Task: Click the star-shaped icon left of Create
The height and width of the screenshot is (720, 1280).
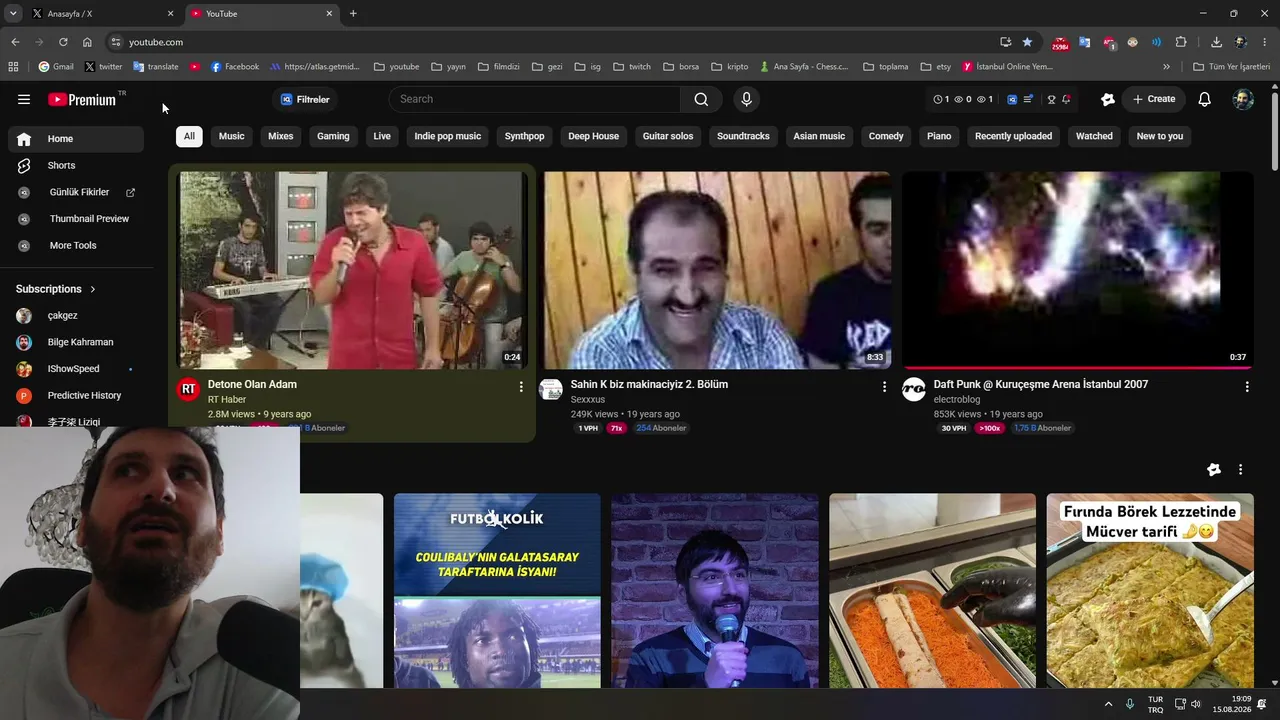Action: click(x=1108, y=99)
